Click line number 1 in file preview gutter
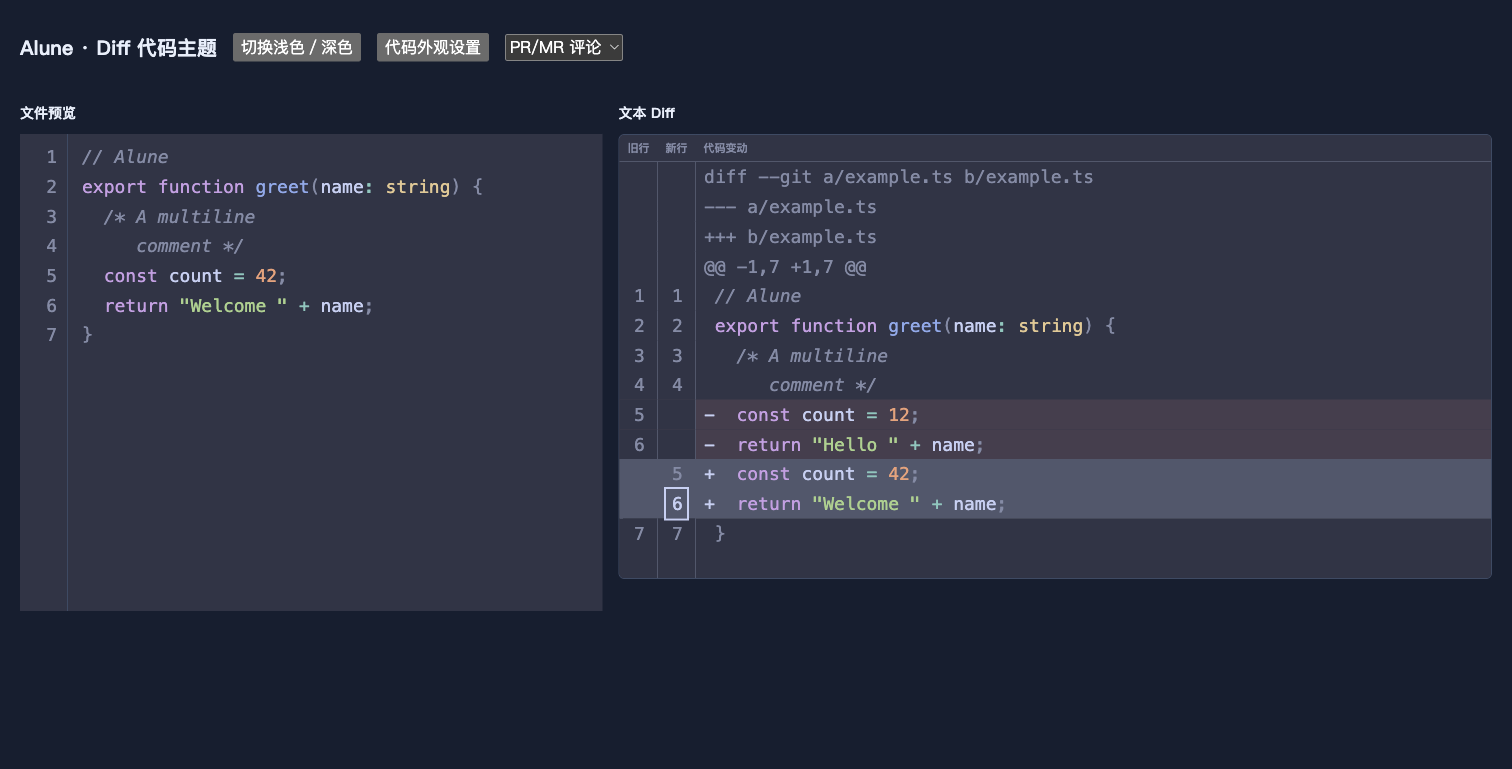The width and height of the screenshot is (1512, 769). pyautogui.click(x=52, y=157)
